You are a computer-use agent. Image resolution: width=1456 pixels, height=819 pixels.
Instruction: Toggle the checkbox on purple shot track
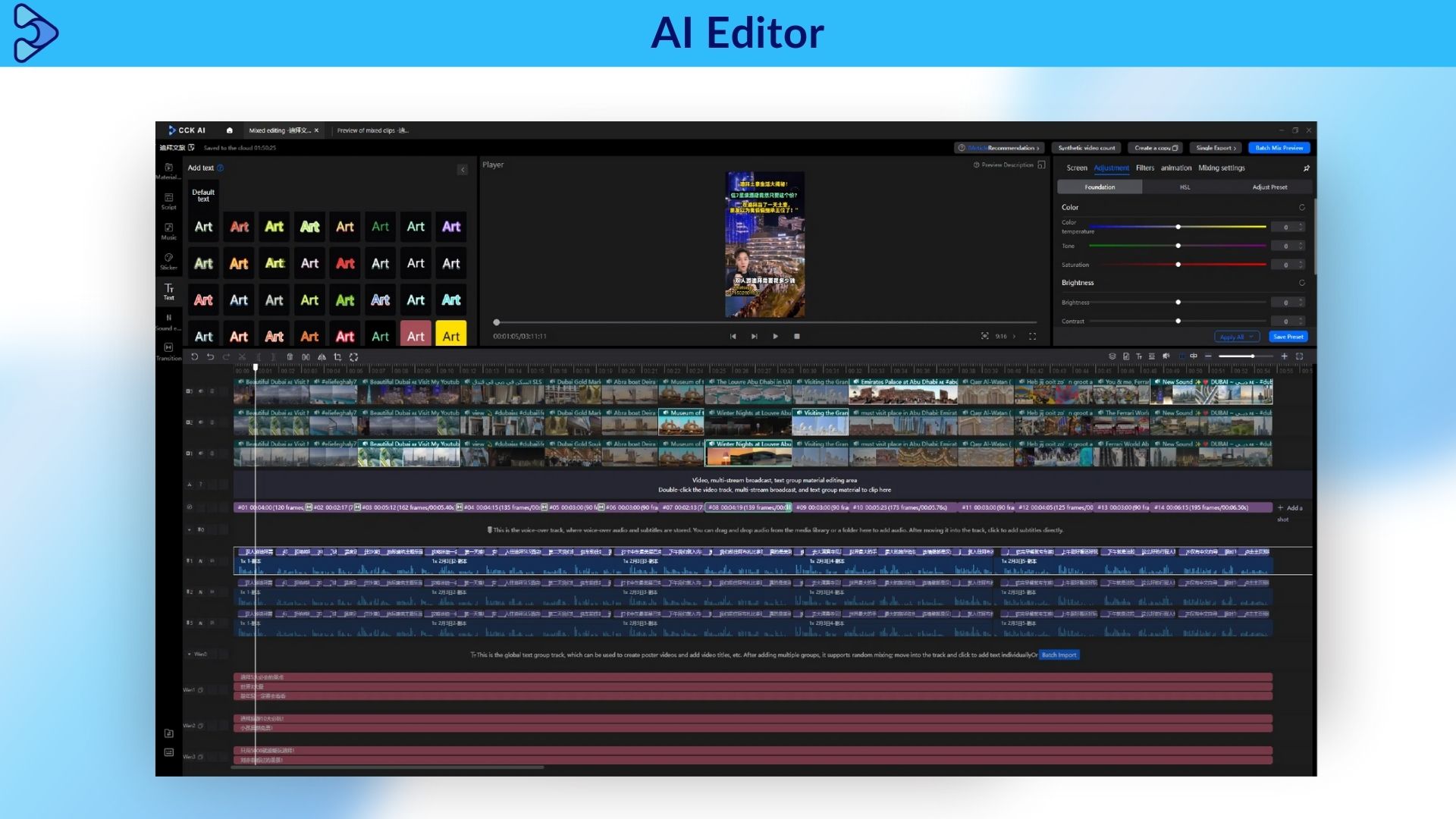[190, 507]
